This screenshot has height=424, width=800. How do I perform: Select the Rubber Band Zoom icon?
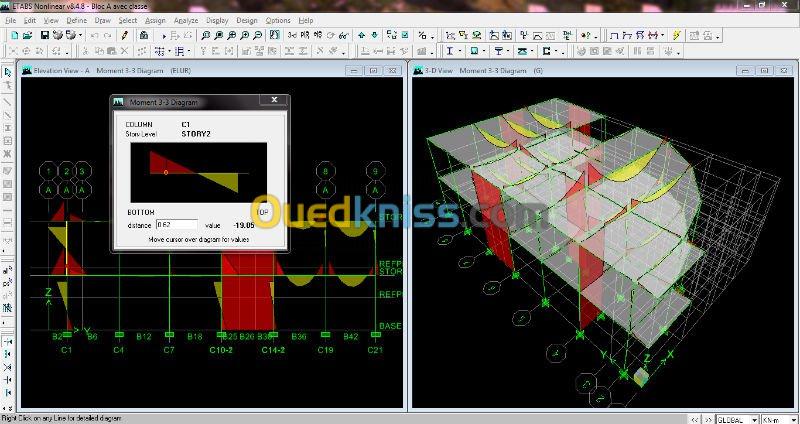click(x=205, y=35)
